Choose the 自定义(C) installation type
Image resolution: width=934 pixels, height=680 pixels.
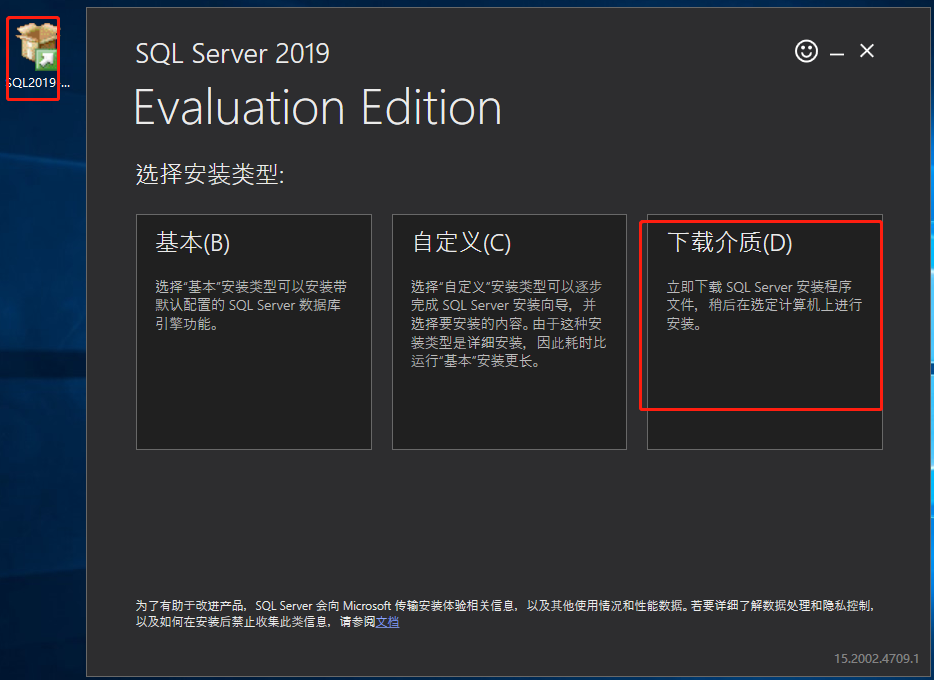[509, 332]
